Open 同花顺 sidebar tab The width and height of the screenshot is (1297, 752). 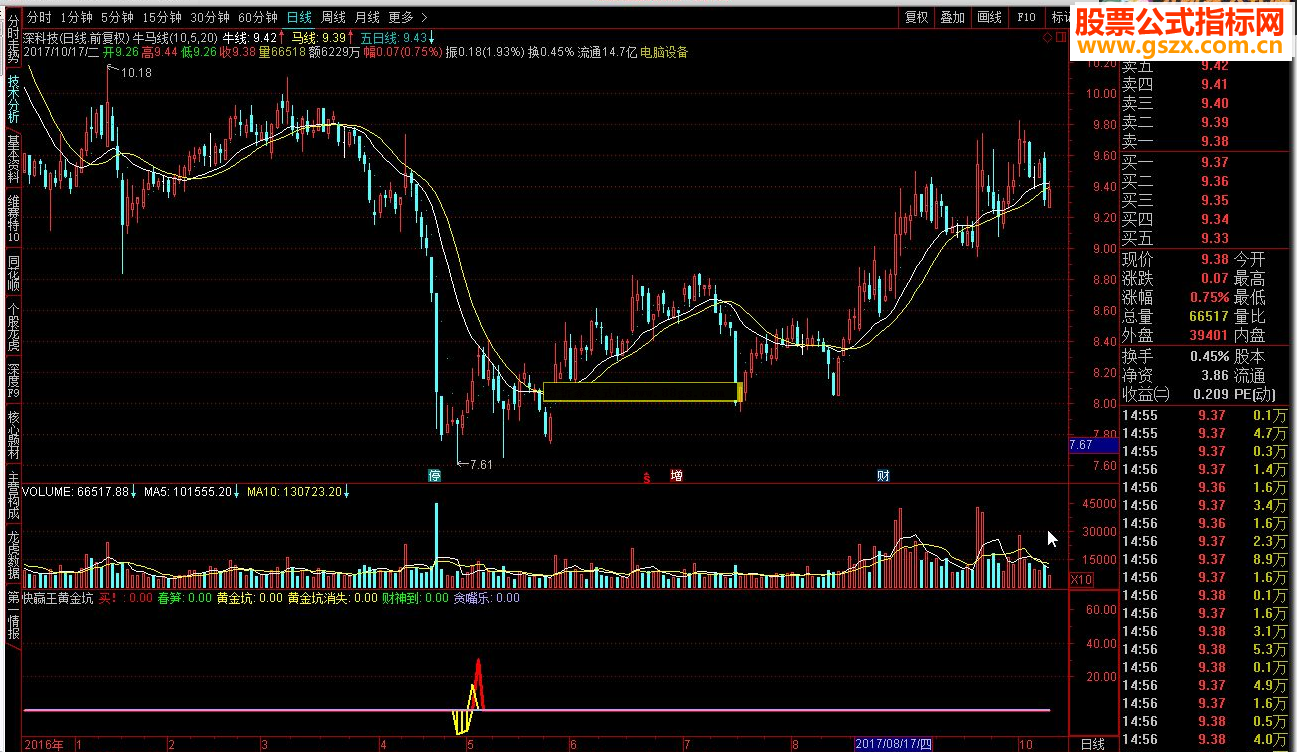13,273
